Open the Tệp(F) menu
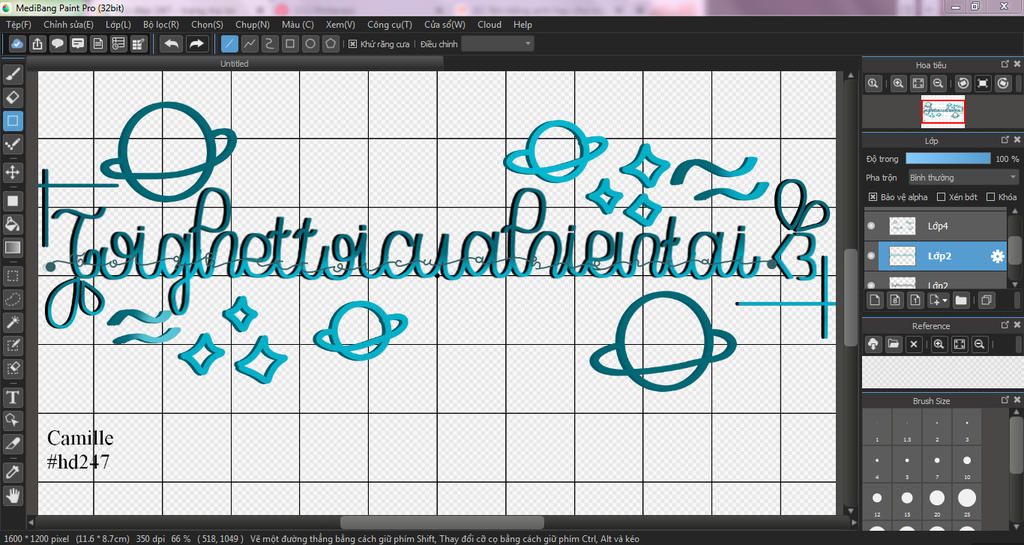Viewport: 1024px width, 545px height. [18, 24]
